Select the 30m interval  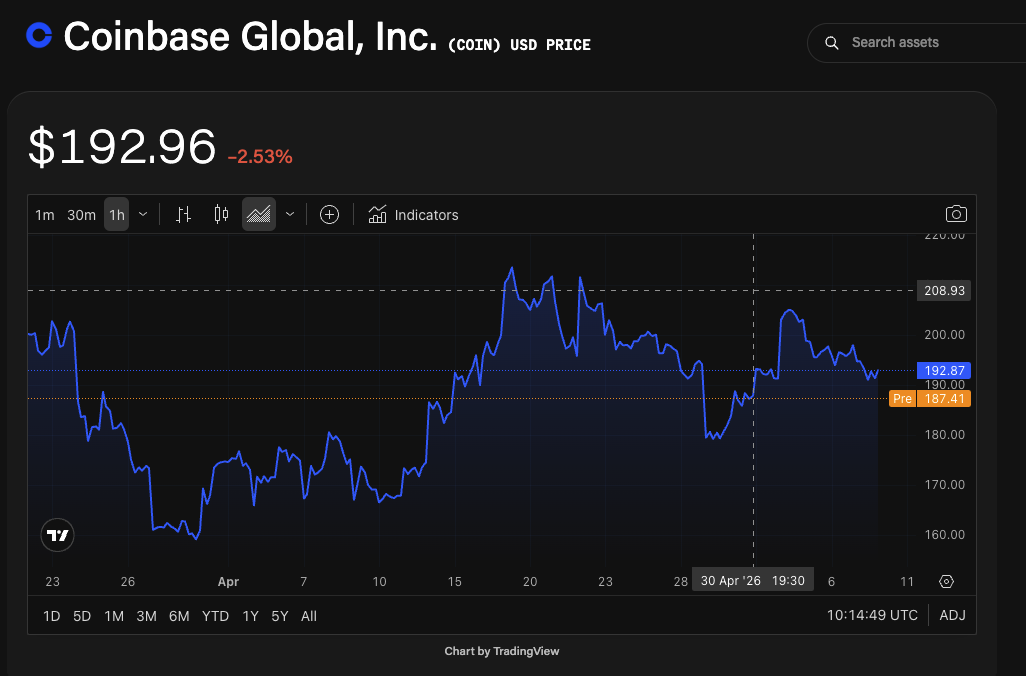(81, 215)
